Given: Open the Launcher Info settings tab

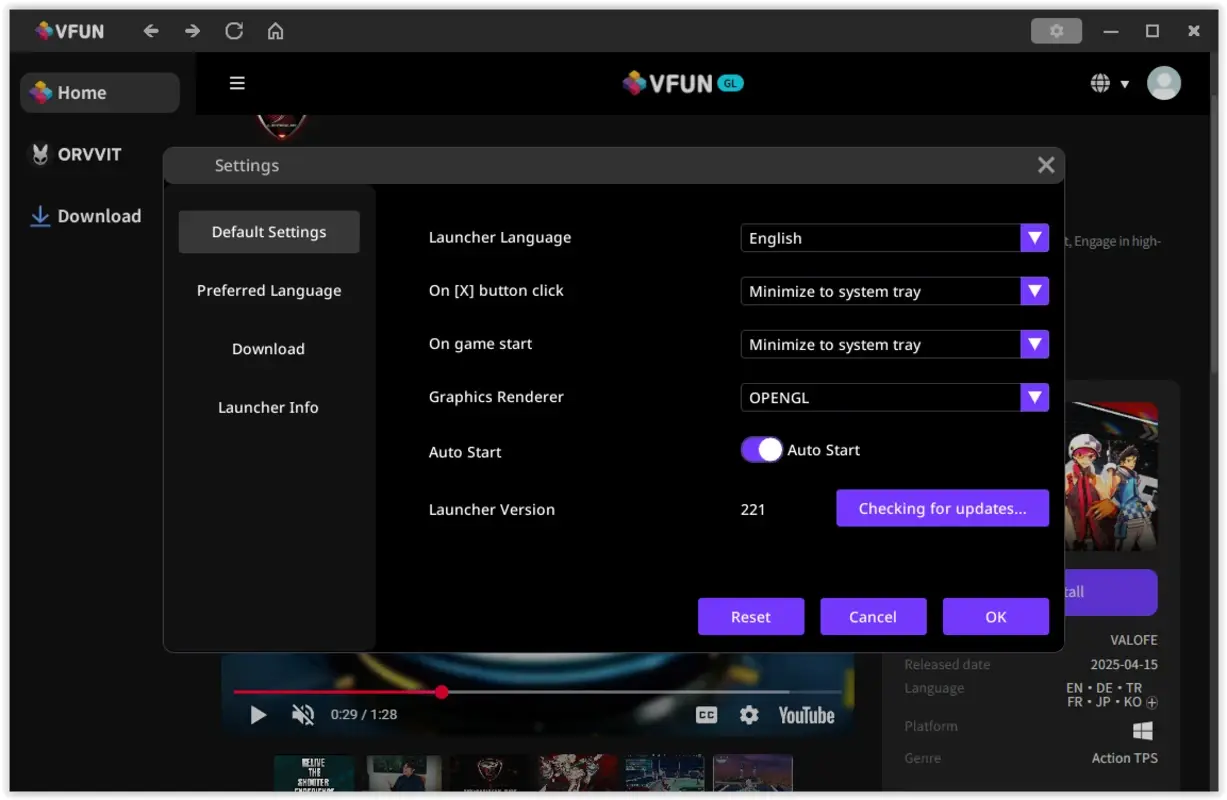Looking at the screenshot, I should (x=268, y=407).
